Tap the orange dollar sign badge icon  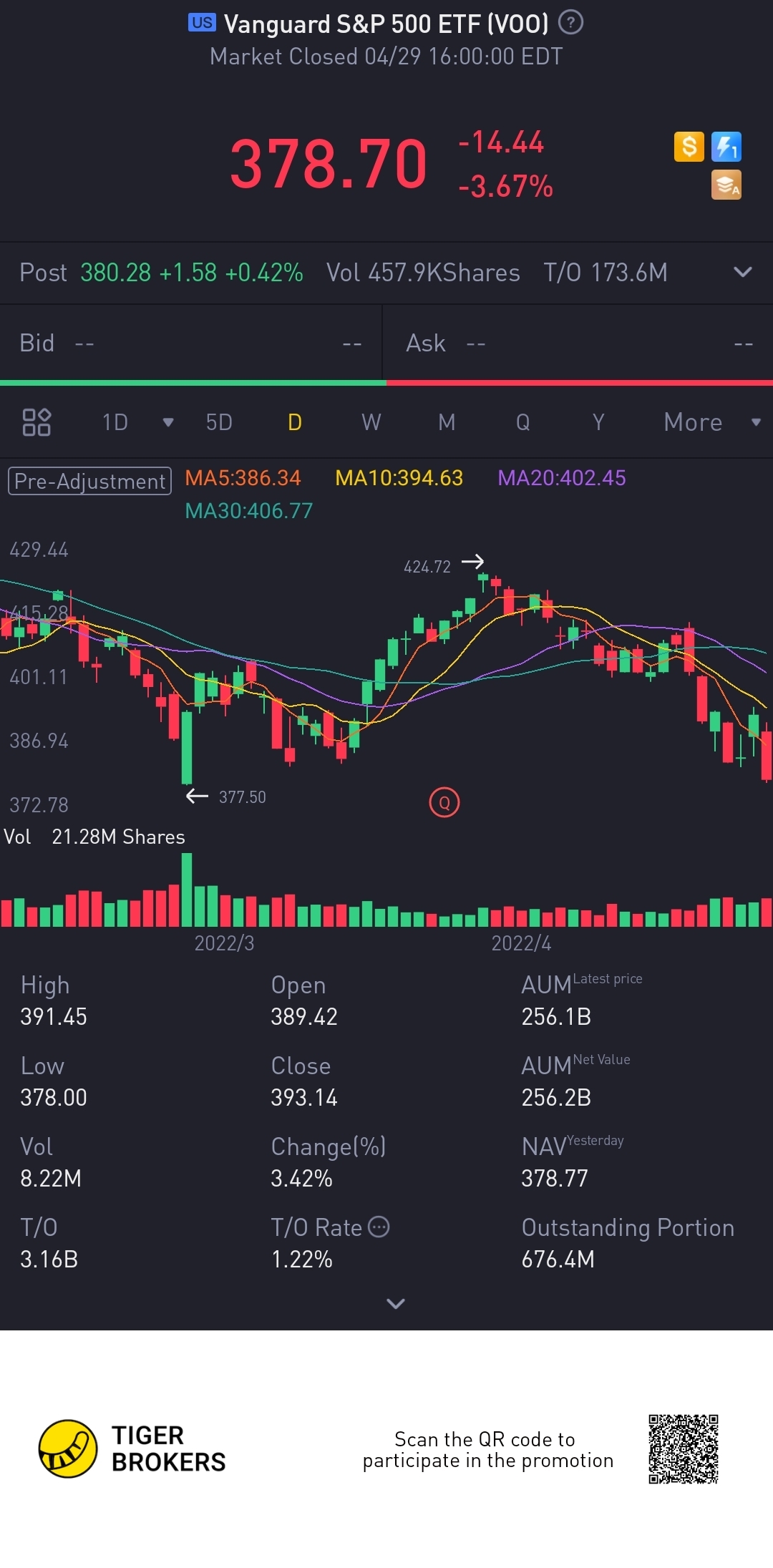(689, 147)
